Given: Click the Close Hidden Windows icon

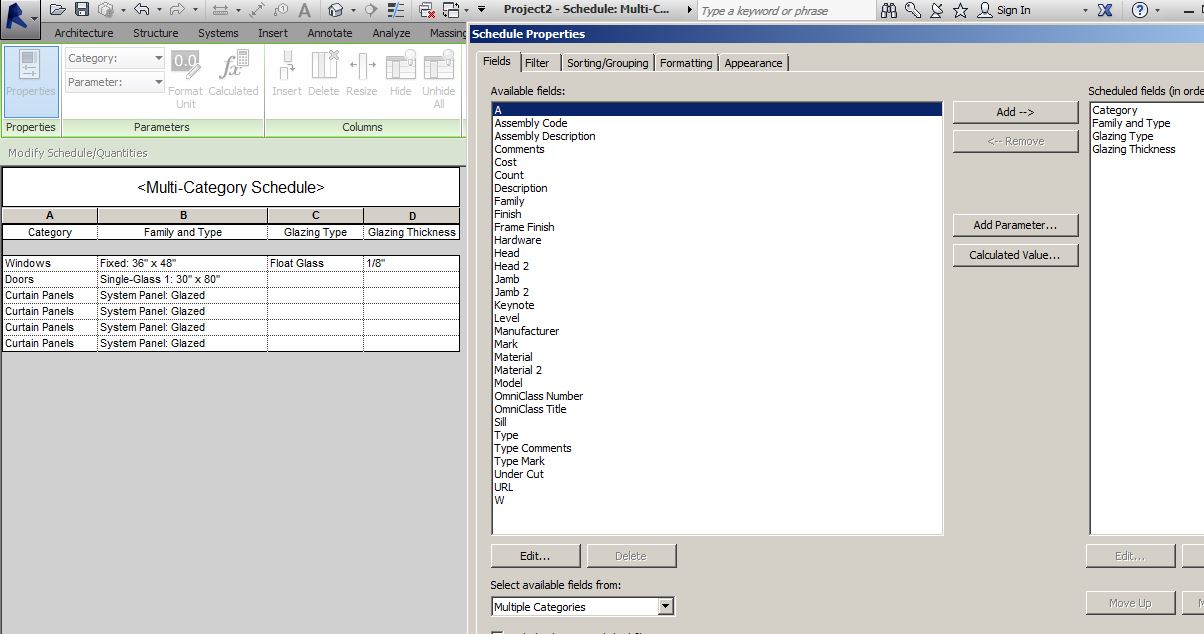Looking at the screenshot, I should 426,10.
